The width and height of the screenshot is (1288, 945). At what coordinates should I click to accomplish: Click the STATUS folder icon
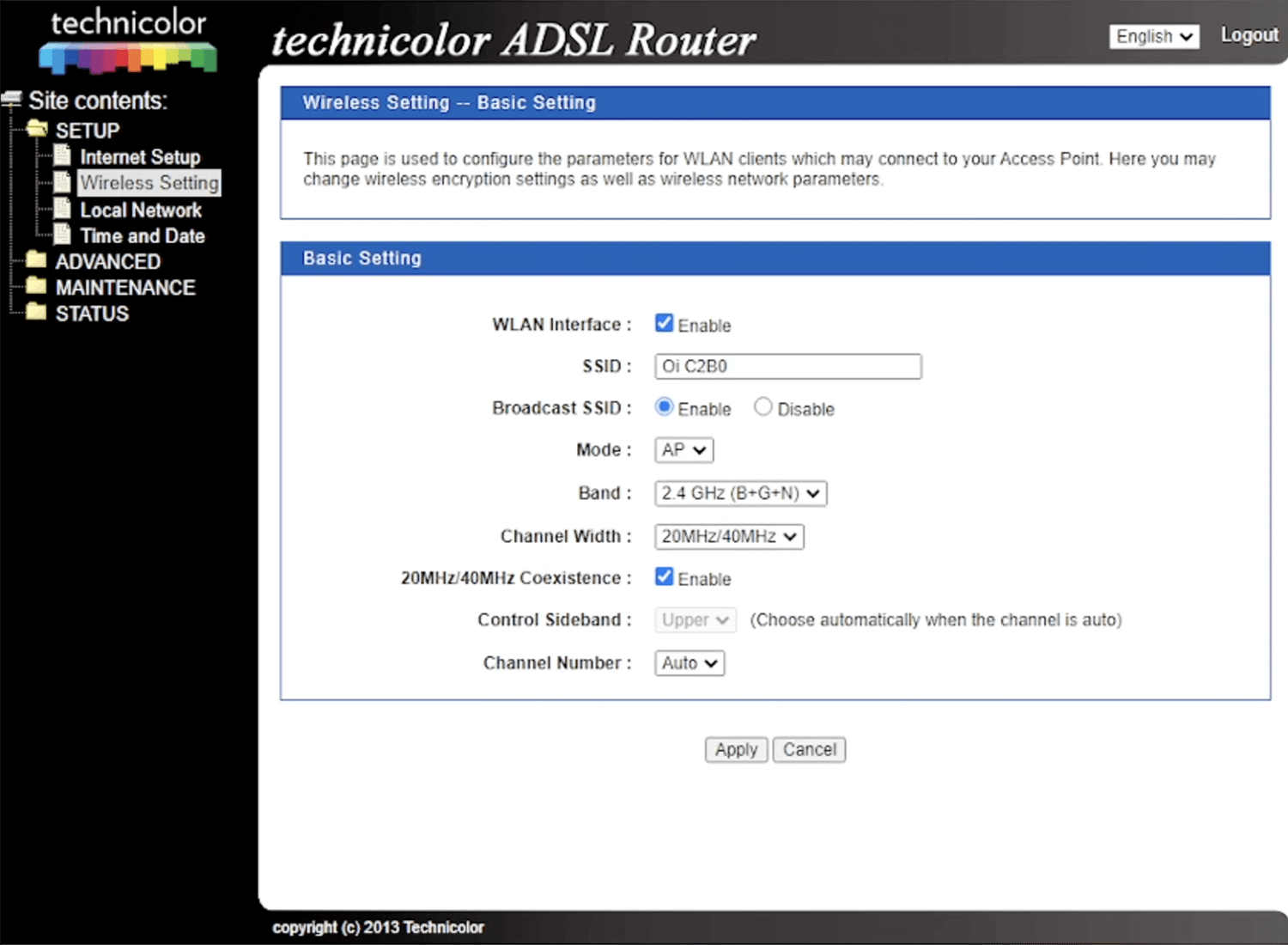pos(36,312)
